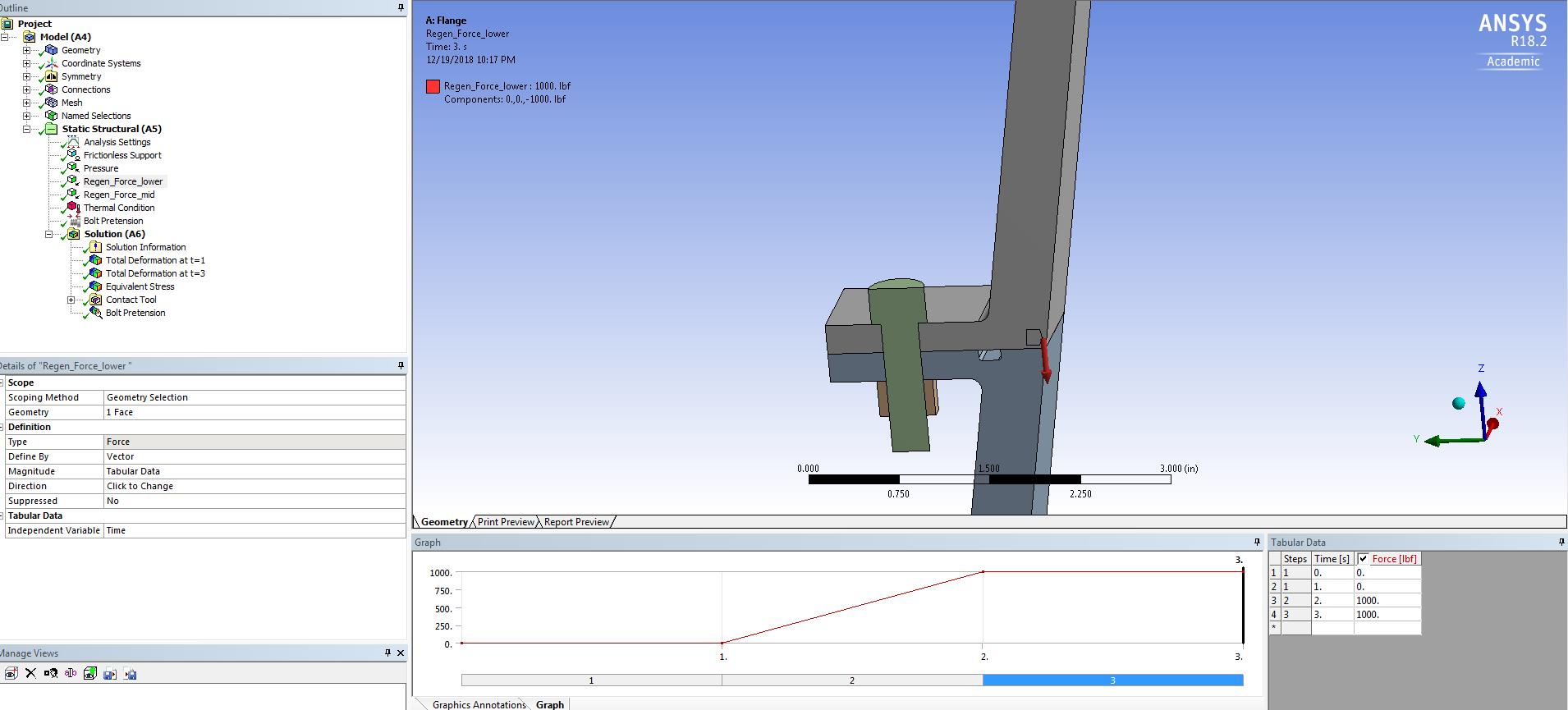This screenshot has width=1568, height=710.
Task: Collapse the Static Structural (A5) branch
Action: point(27,129)
